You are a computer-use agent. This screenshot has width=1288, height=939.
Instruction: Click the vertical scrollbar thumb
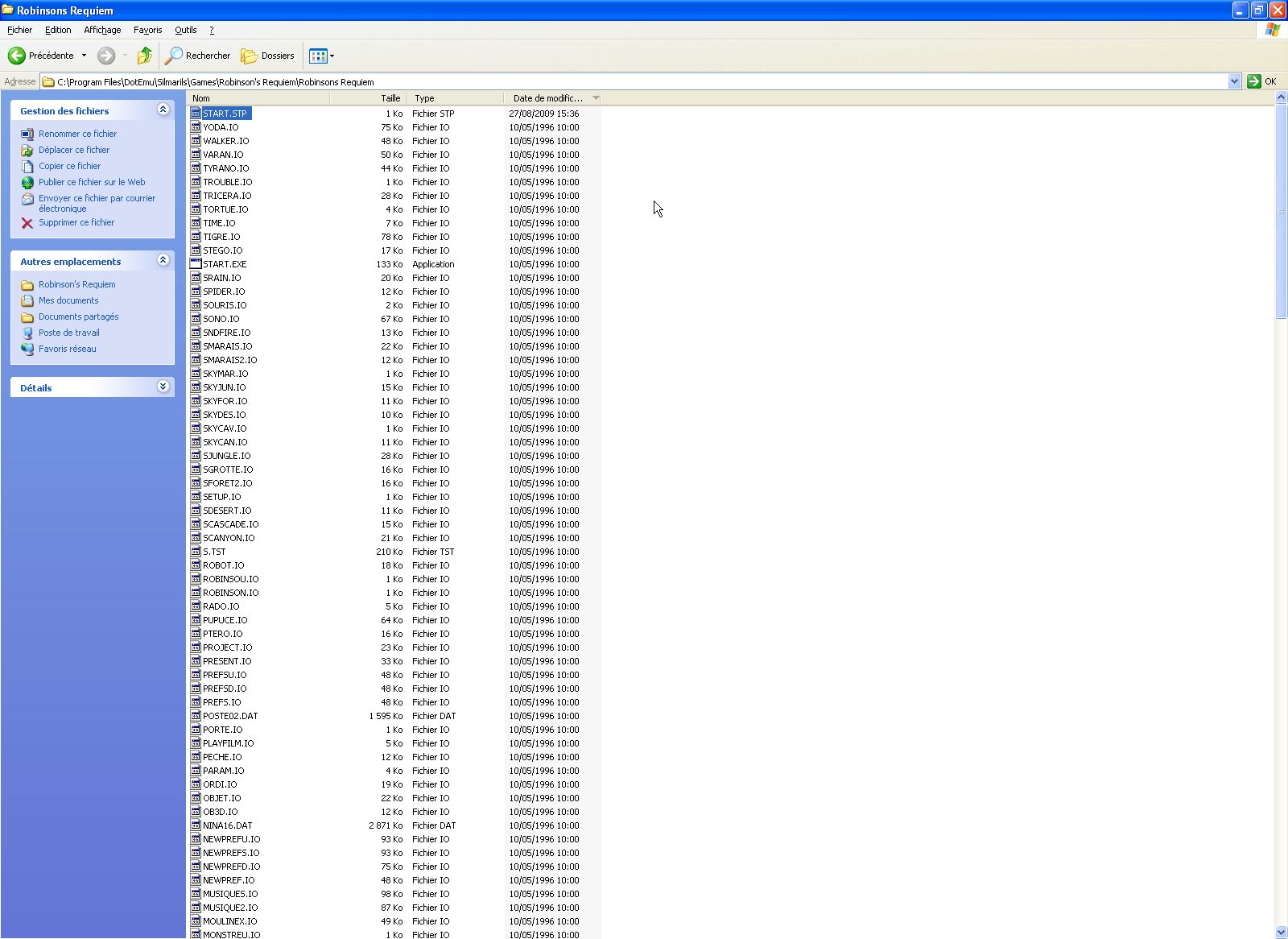coord(1281,212)
